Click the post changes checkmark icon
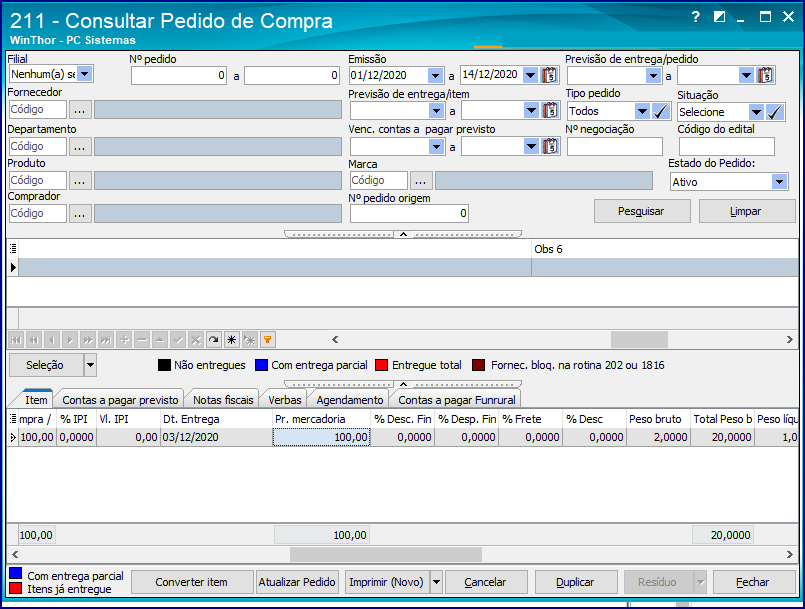The height and width of the screenshot is (609, 805). tap(178, 339)
